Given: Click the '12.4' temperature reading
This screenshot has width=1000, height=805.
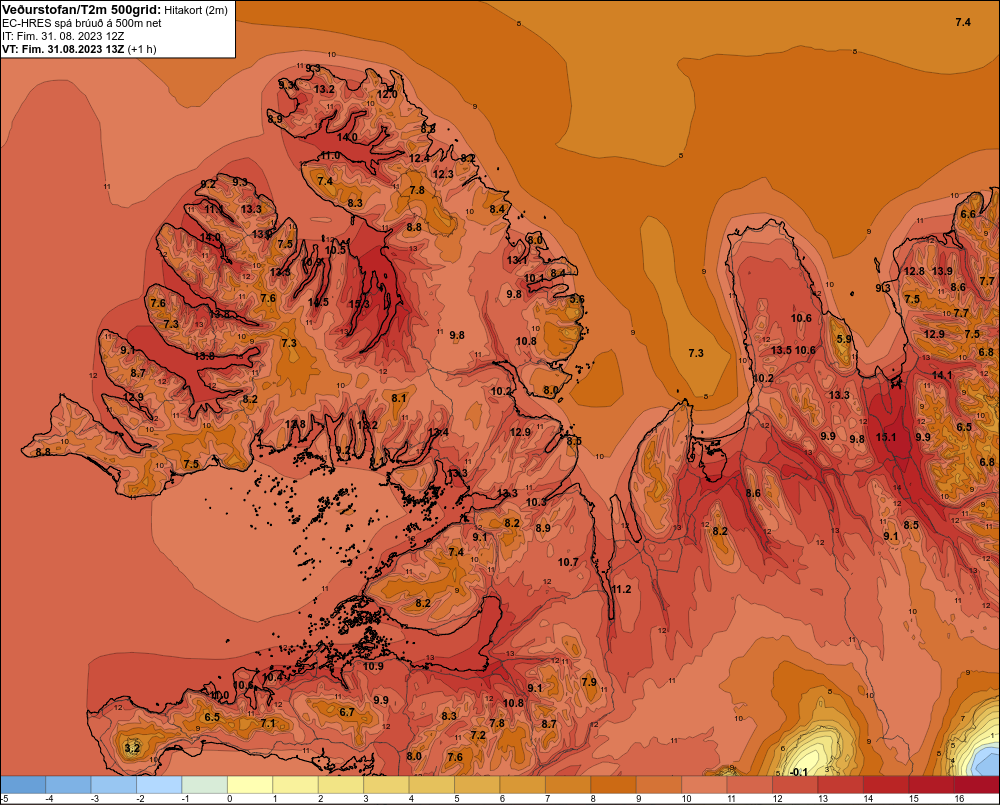Looking at the screenshot, I should click(x=419, y=158).
